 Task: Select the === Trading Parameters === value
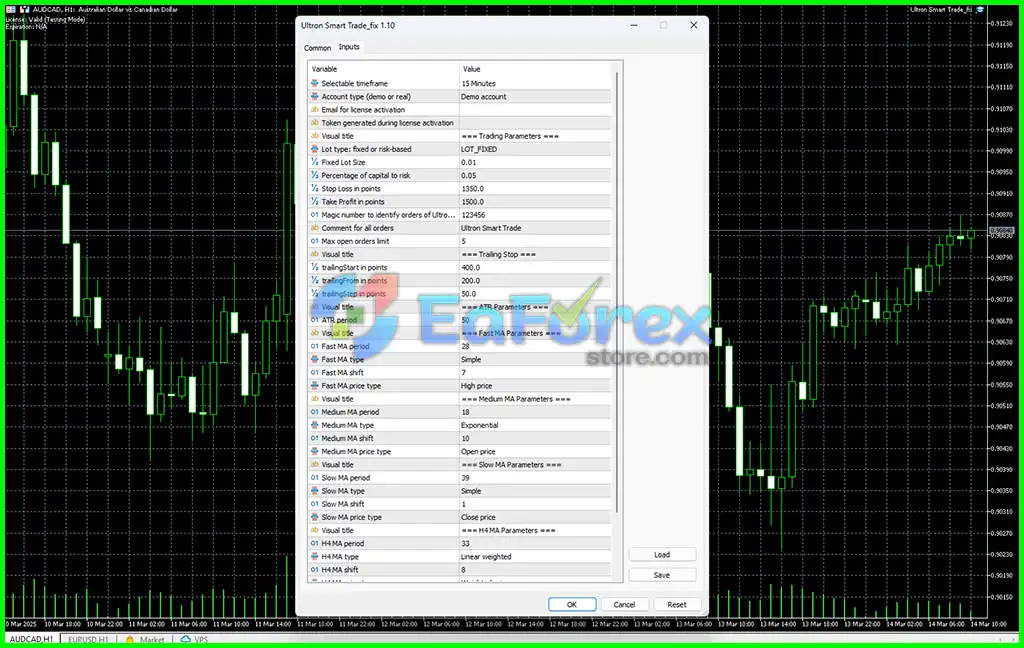[510, 136]
